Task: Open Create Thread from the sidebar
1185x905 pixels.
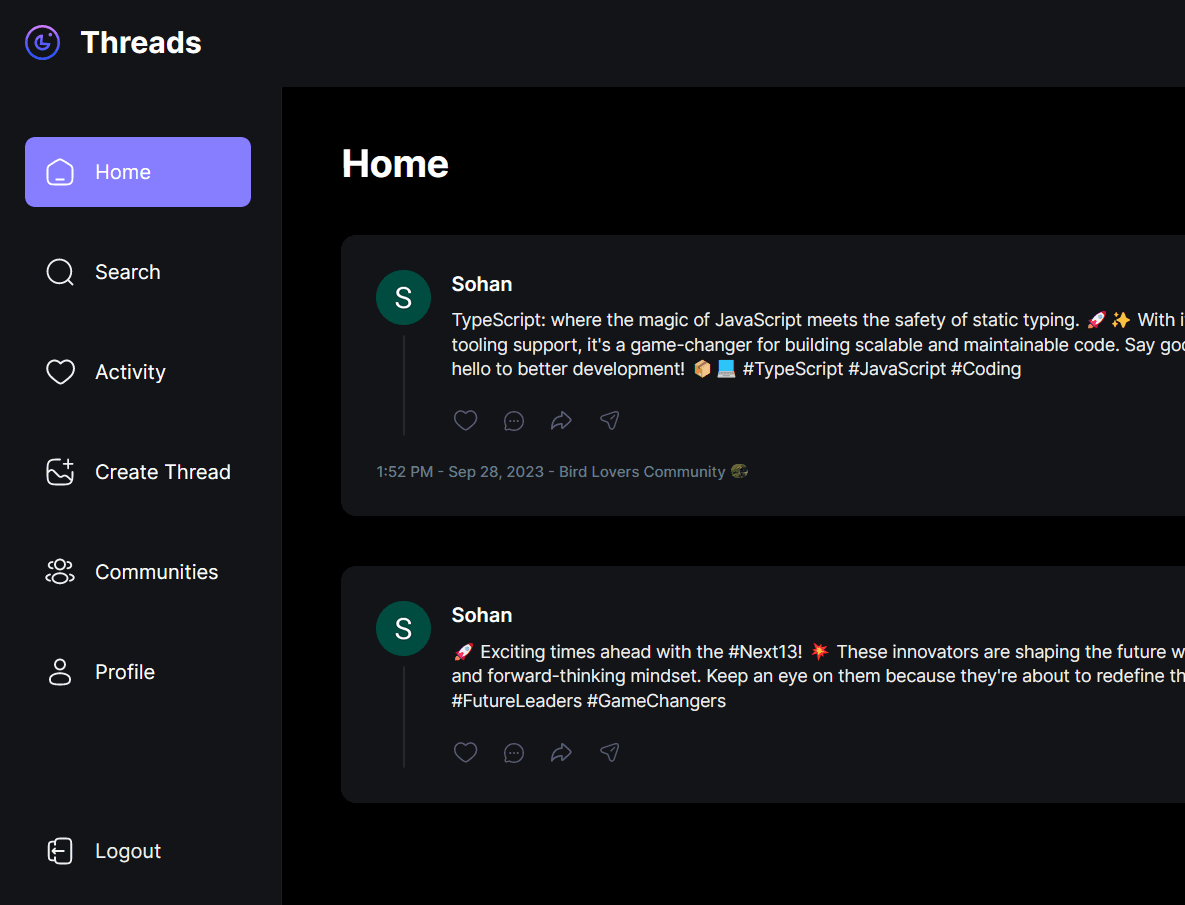Action: (x=162, y=472)
